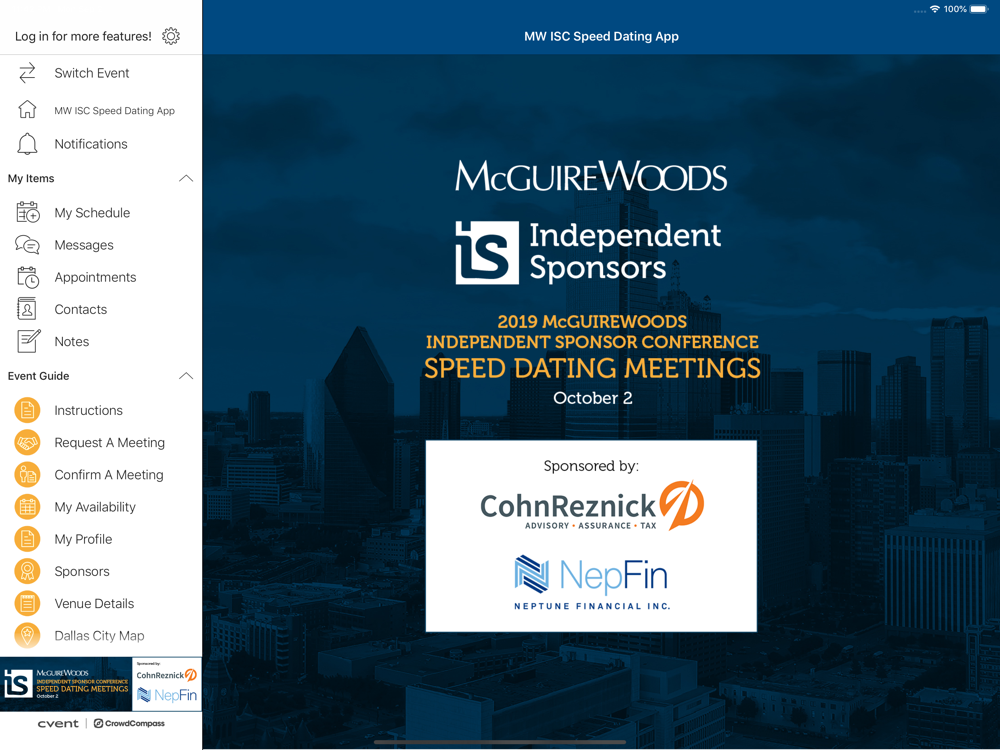Click the header title 'MW ISC Speed Dating App'
Viewport: 1000px width, 750px height.
pos(601,36)
